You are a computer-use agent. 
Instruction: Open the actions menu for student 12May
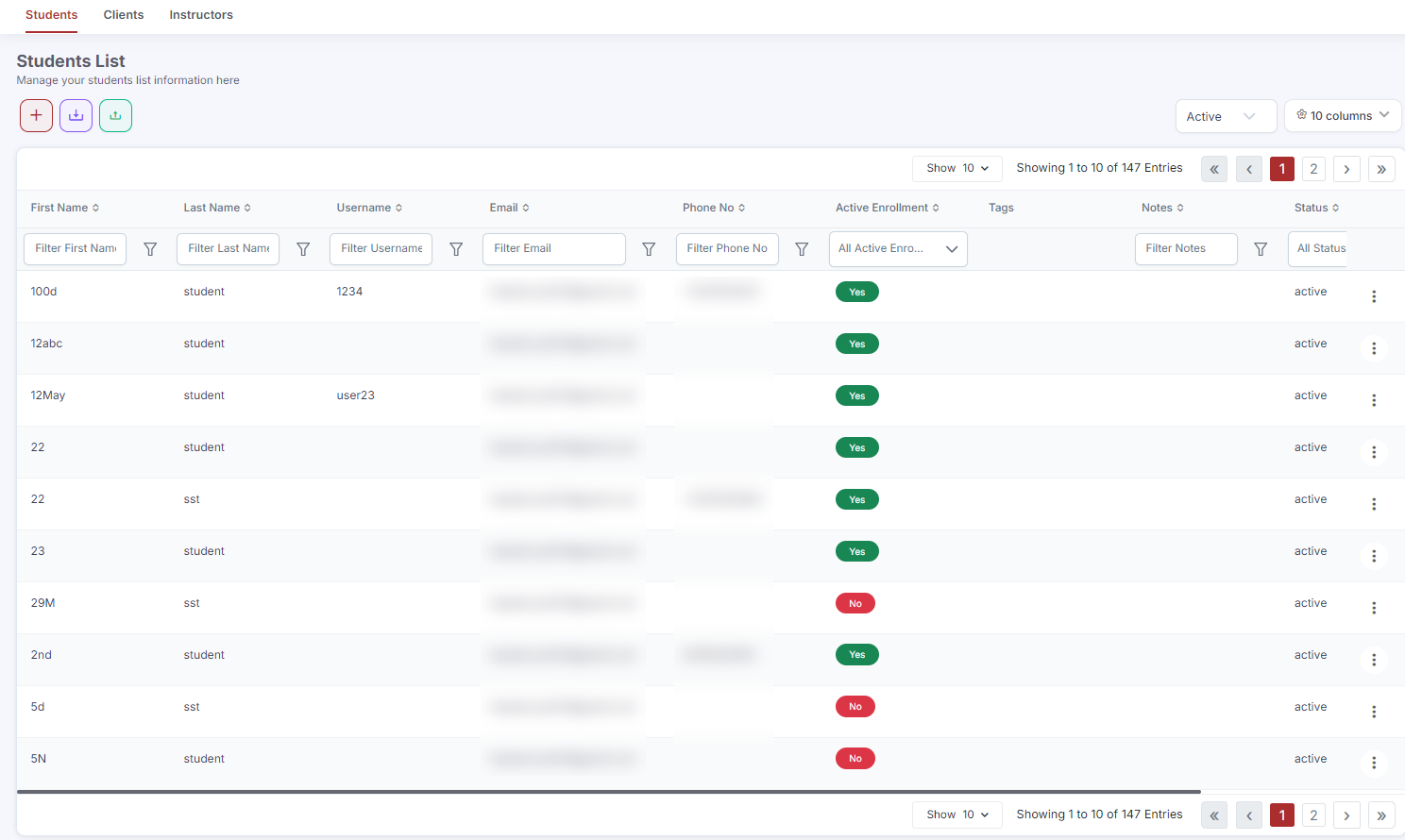click(1374, 400)
